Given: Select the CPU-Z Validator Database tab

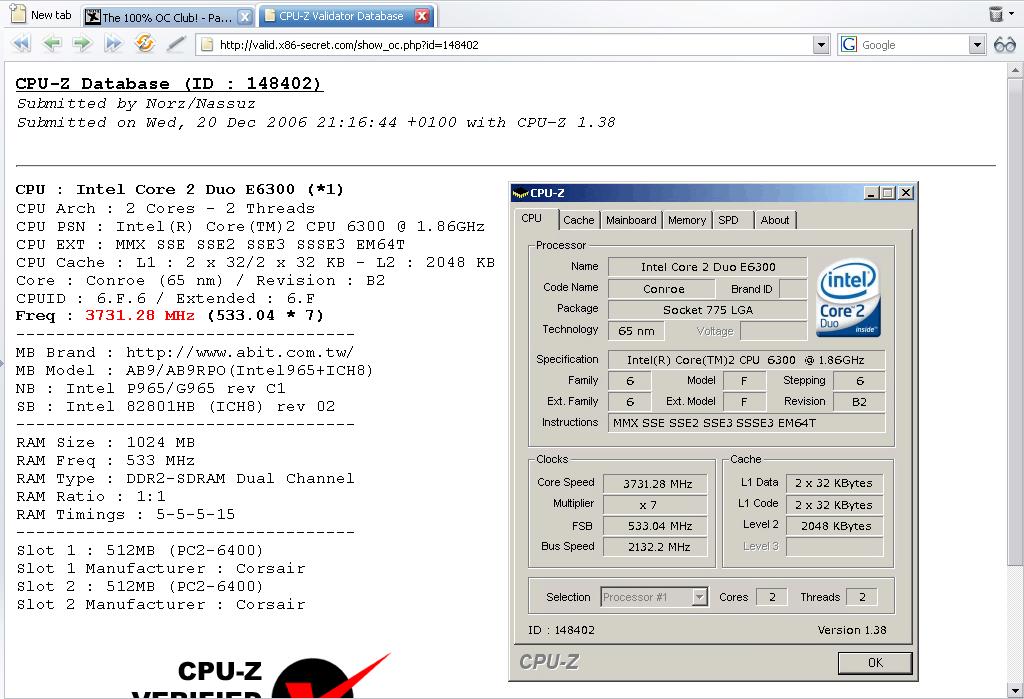Looking at the screenshot, I should [346, 16].
